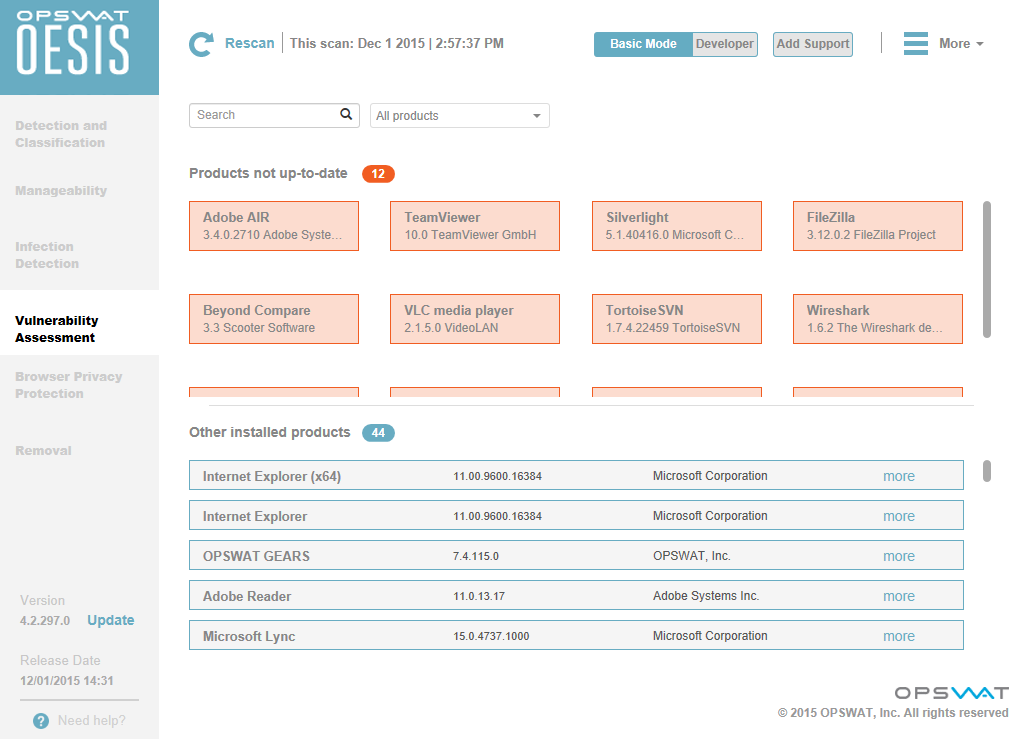Click the version number 4.2.297.0

(45, 621)
